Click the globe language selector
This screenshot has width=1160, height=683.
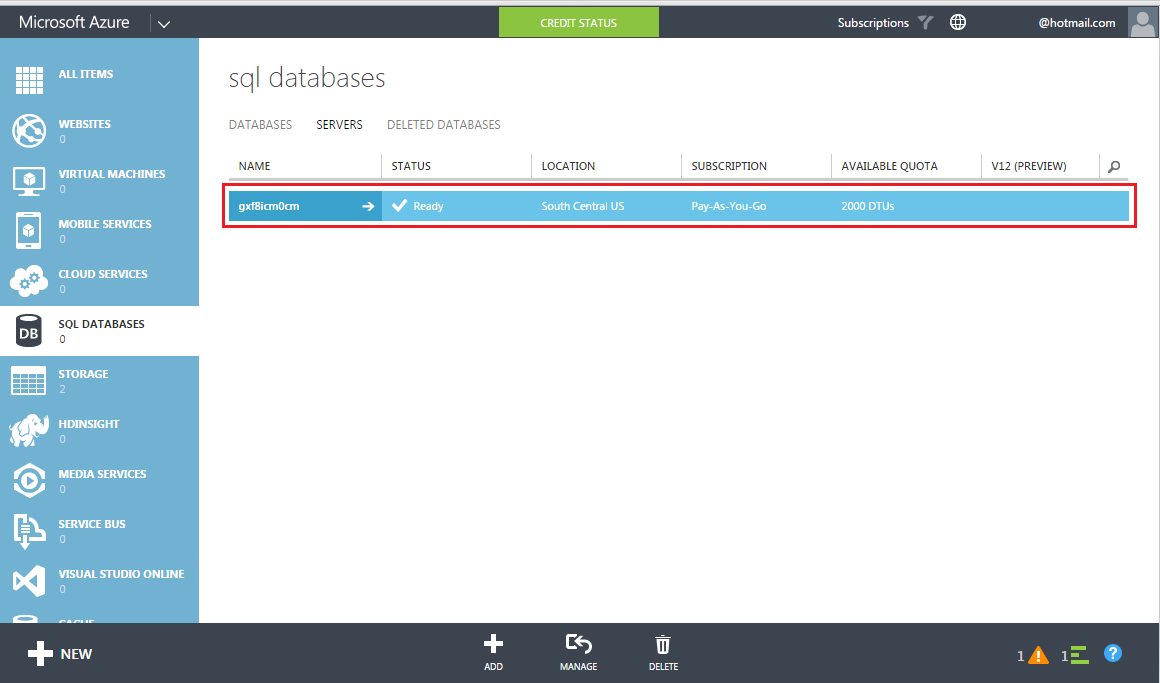point(957,23)
